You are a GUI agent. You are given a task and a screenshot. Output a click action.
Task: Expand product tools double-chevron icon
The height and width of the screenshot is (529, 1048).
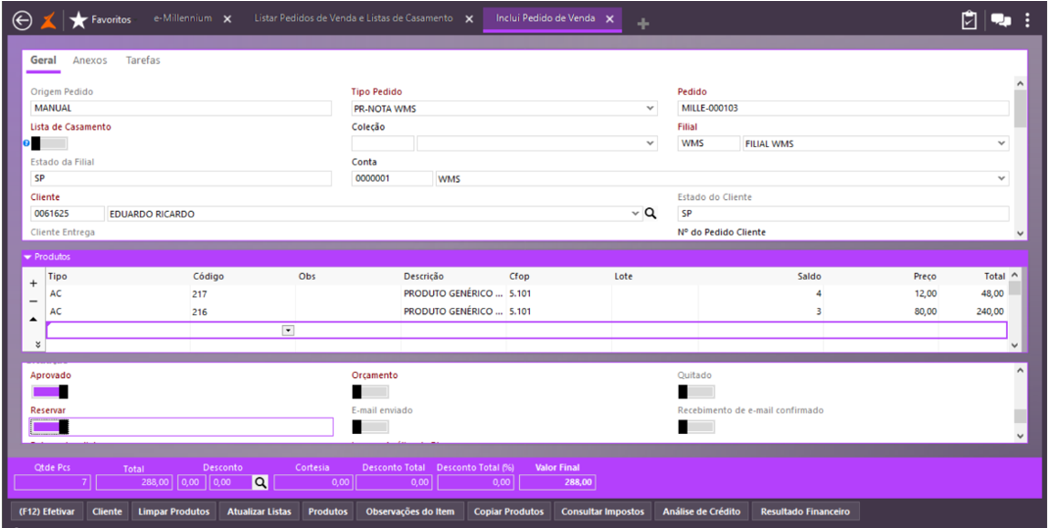click(x=37, y=344)
